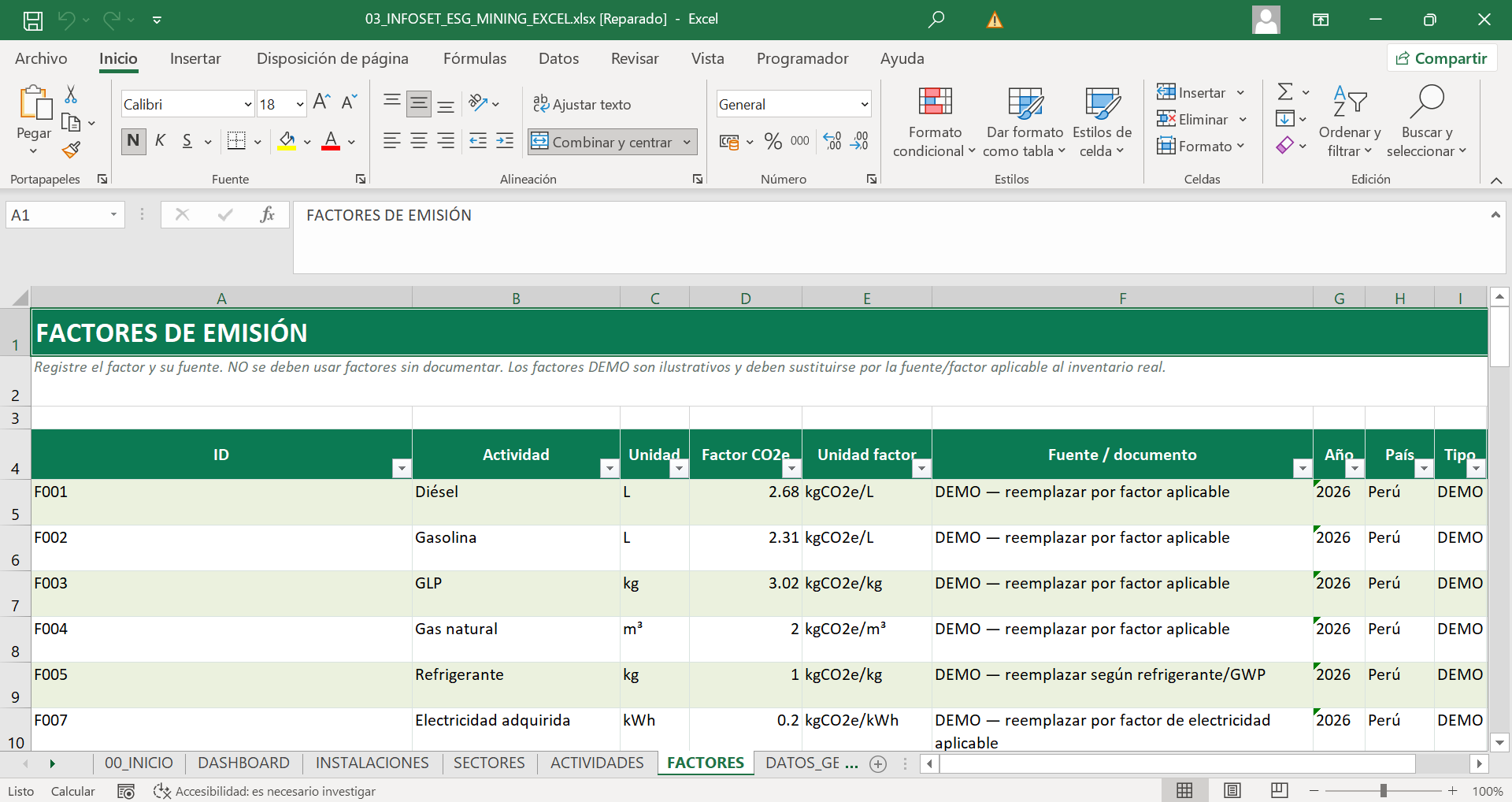1512x802 pixels.
Task: Click the Cut scissors icon
Action: (x=71, y=95)
